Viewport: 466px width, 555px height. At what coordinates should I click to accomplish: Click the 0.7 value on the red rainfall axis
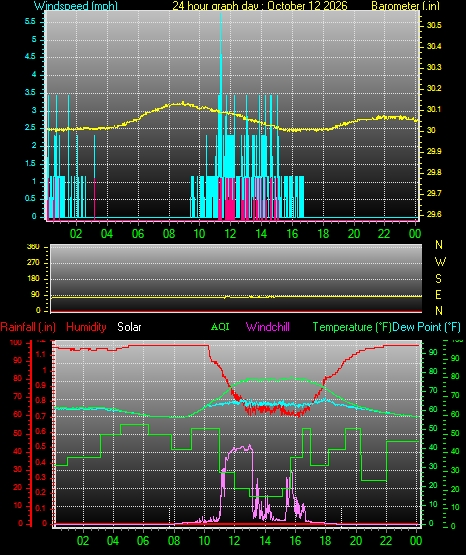41,416
